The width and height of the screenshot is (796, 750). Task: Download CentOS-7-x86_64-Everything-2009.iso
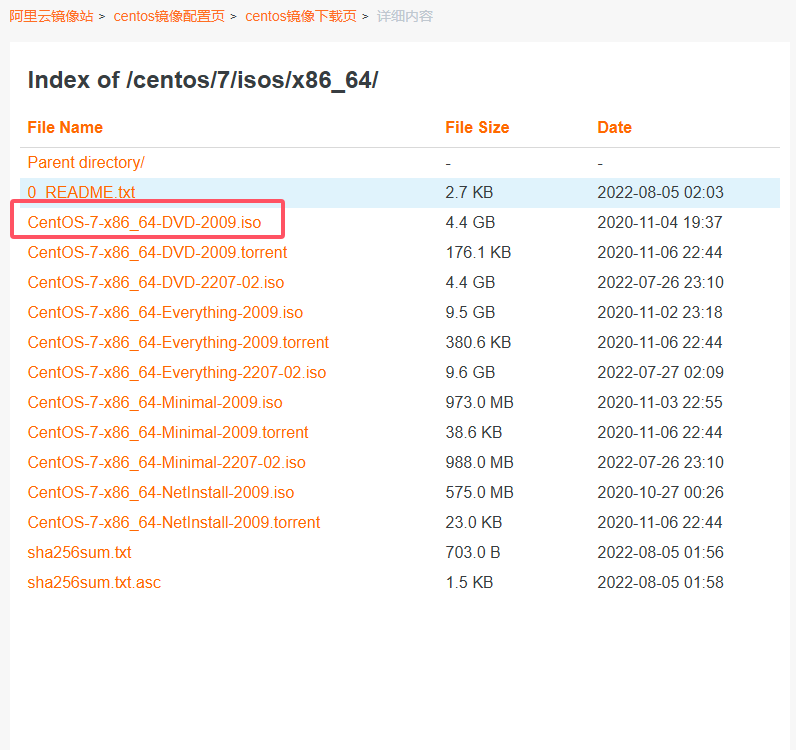[x=165, y=312]
